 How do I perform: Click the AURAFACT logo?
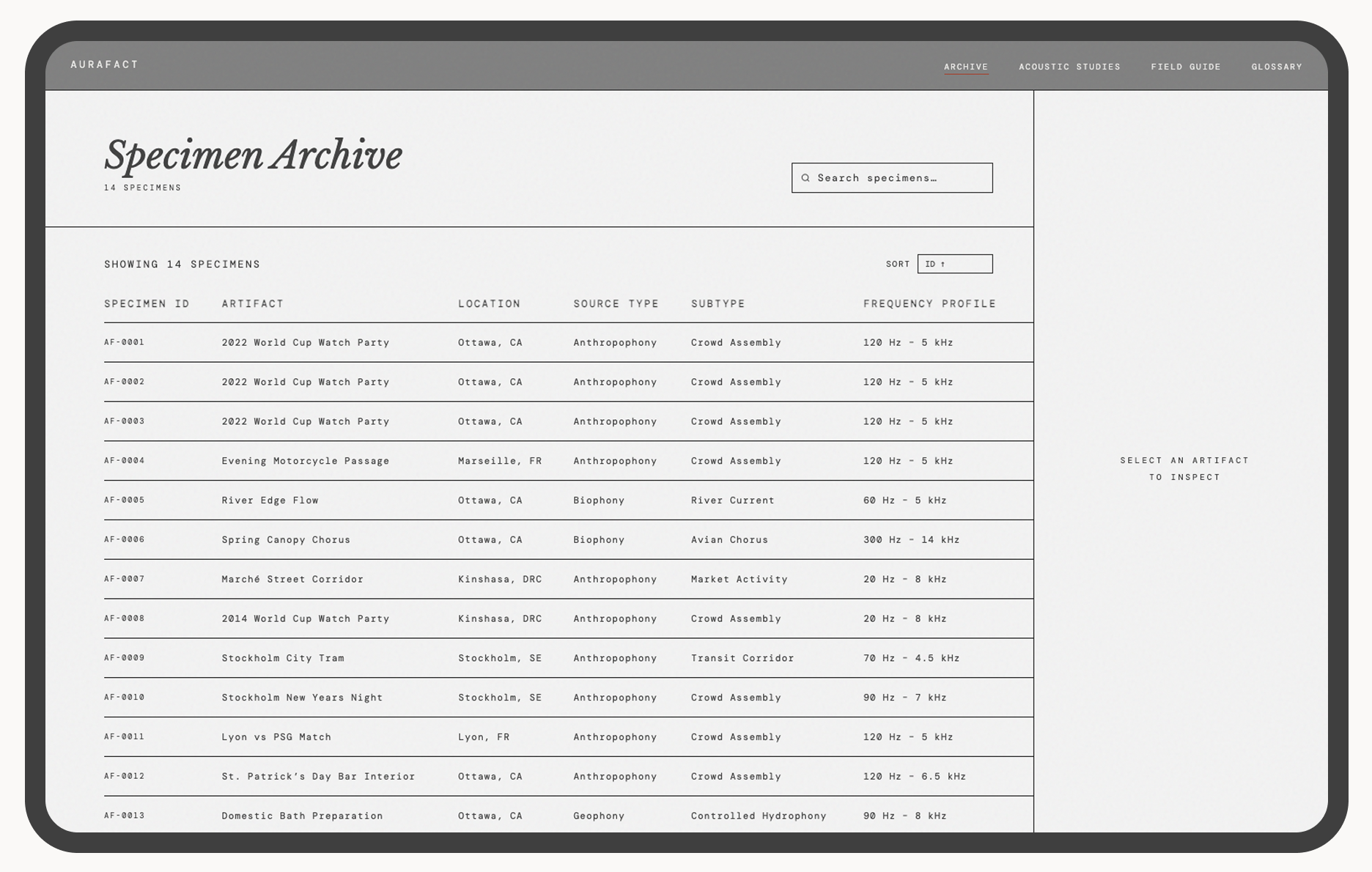(x=103, y=64)
